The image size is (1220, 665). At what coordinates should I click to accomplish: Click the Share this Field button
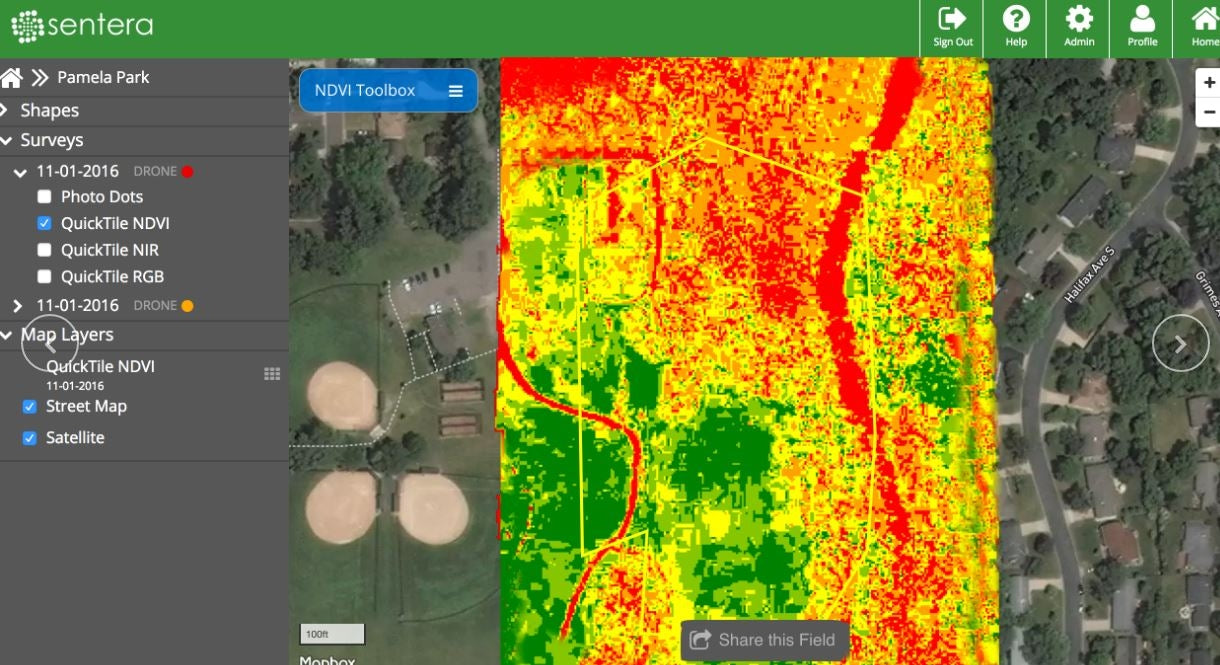click(764, 640)
